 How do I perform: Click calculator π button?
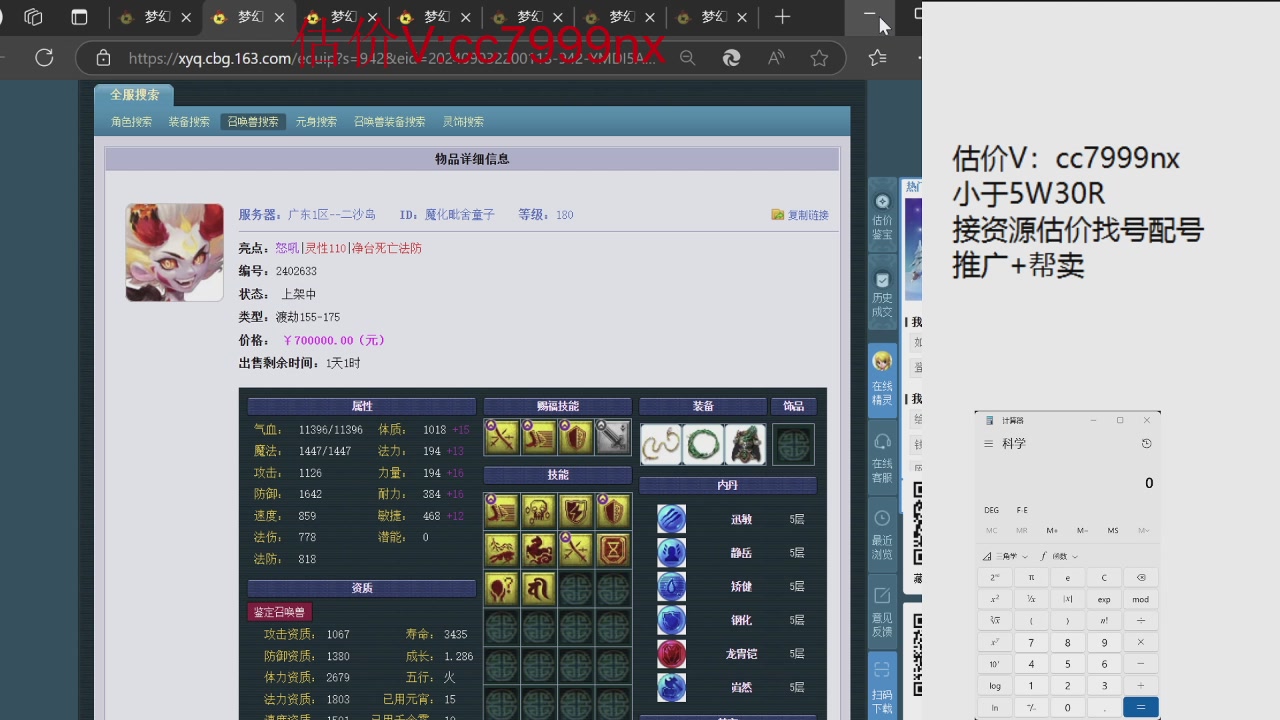(1031, 577)
